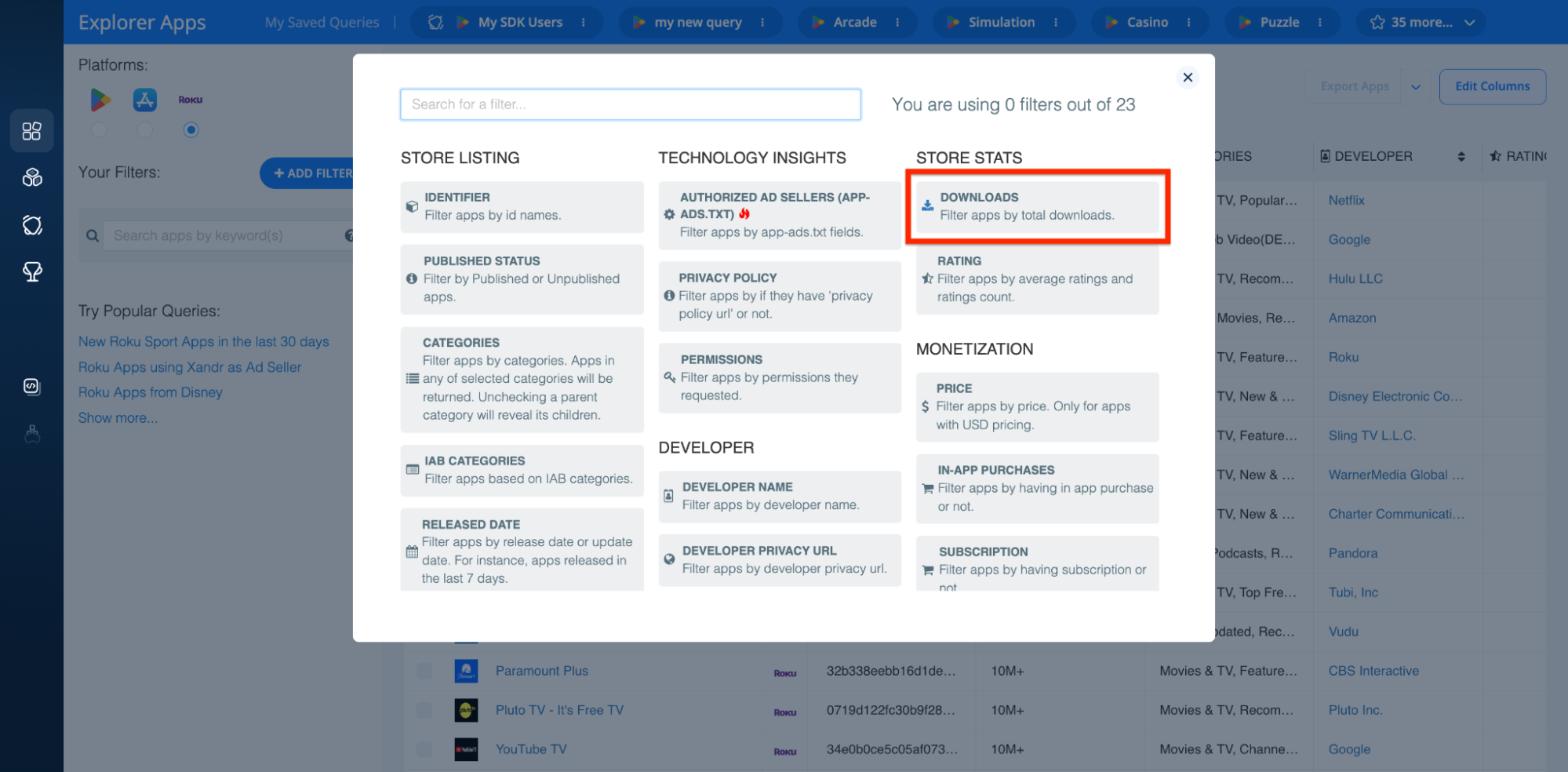
Task: Select the circular arrows icon in the left sidebar
Action: tap(32, 225)
